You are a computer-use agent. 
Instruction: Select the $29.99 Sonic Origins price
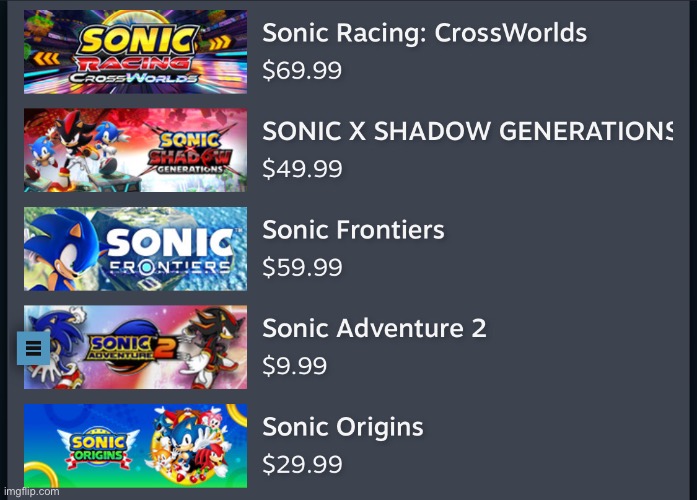pos(301,464)
